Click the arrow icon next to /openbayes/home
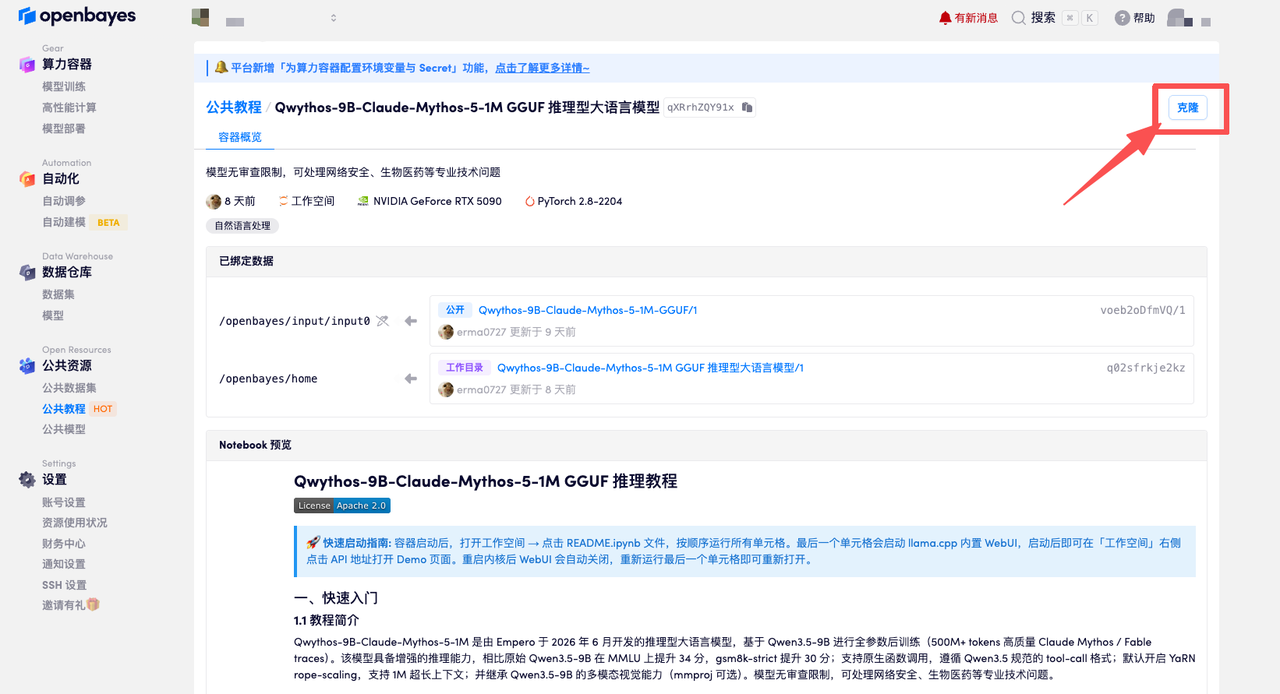Viewport: 1280px width, 694px height. [410, 379]
